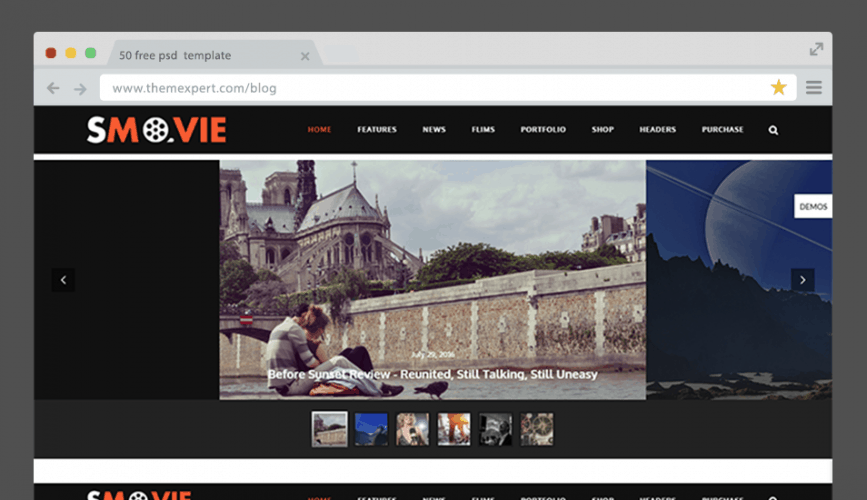
Task: Show previous slide with left arrow
Action: [63, 280]
